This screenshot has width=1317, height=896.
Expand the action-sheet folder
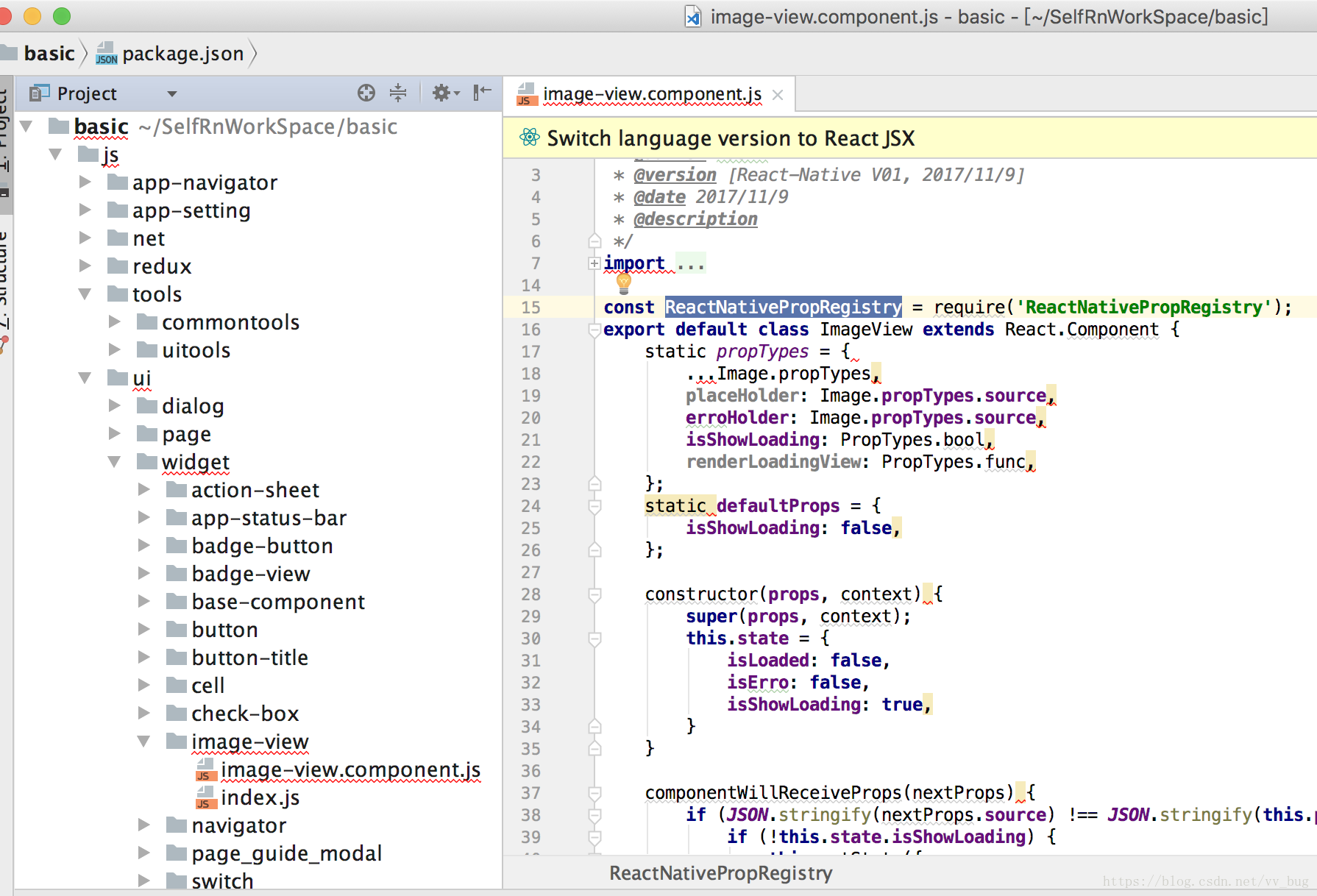pos(144,489)
